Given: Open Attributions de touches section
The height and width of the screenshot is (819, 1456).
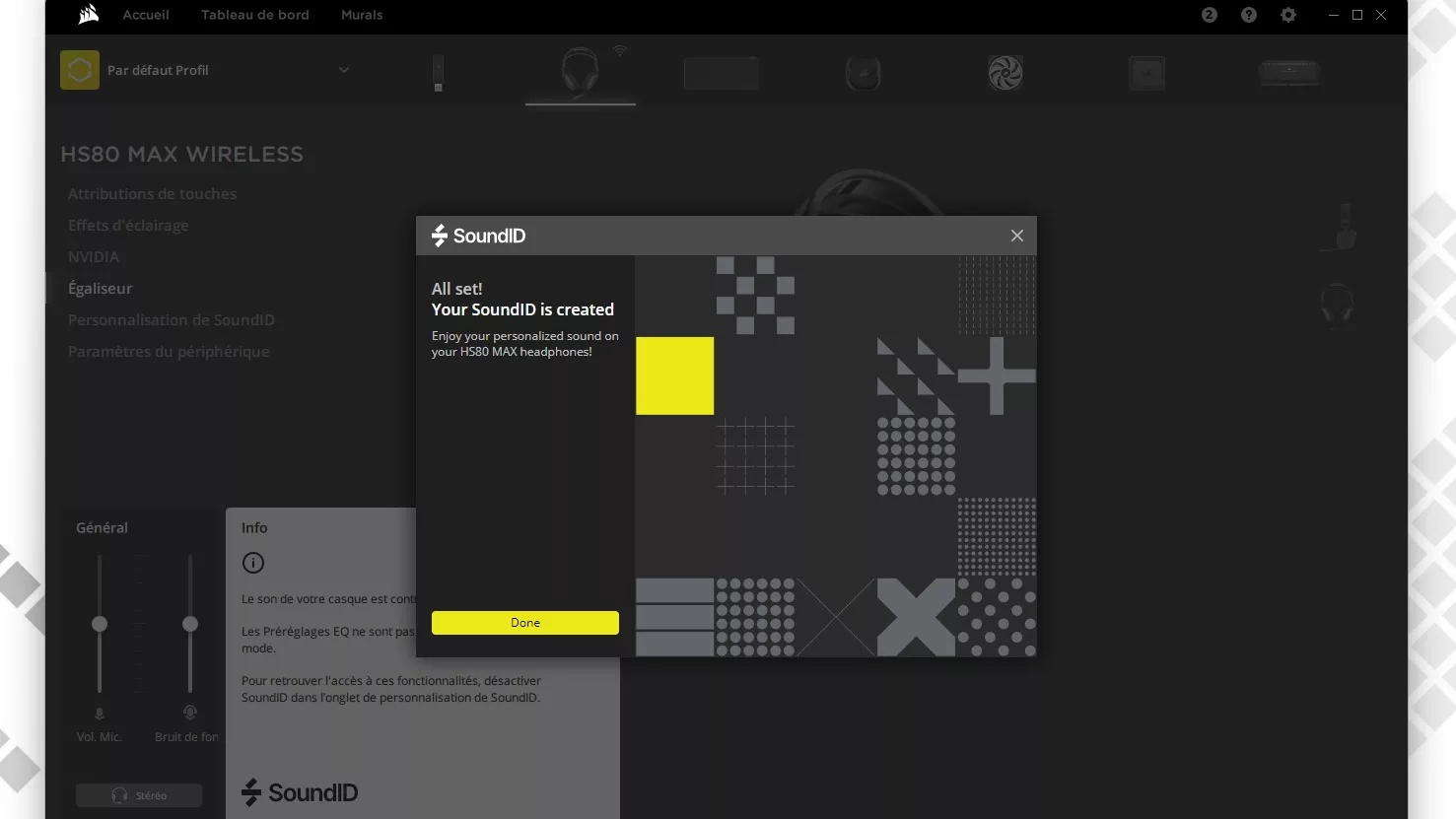Looking at the screenshot, I should tap(152, 194).
